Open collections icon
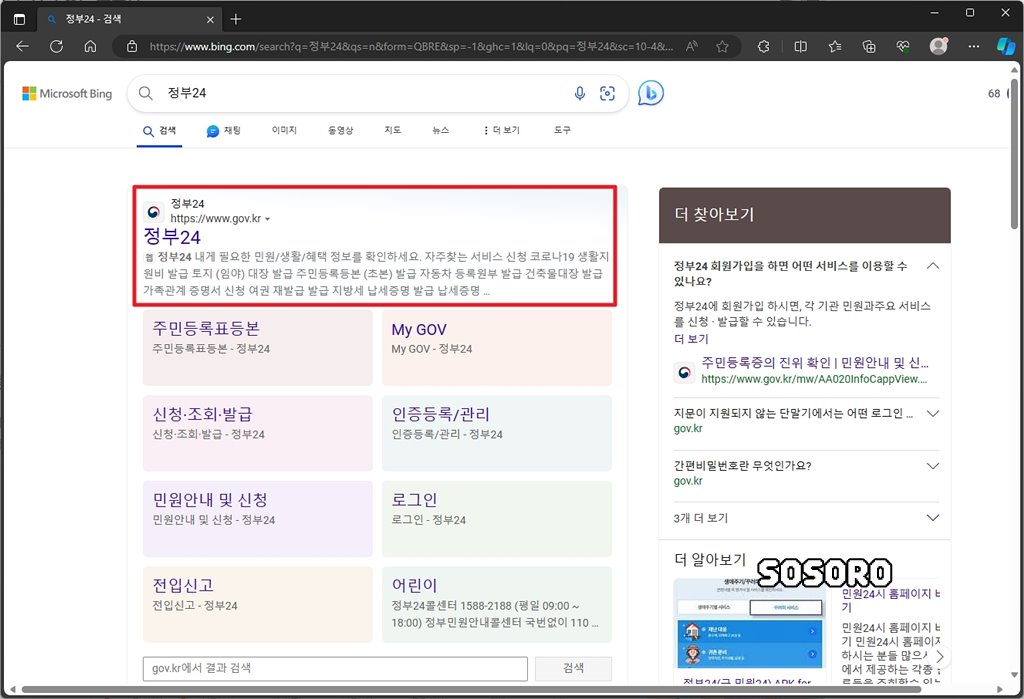Screen dimensions: 1024x699 [869, 46]
